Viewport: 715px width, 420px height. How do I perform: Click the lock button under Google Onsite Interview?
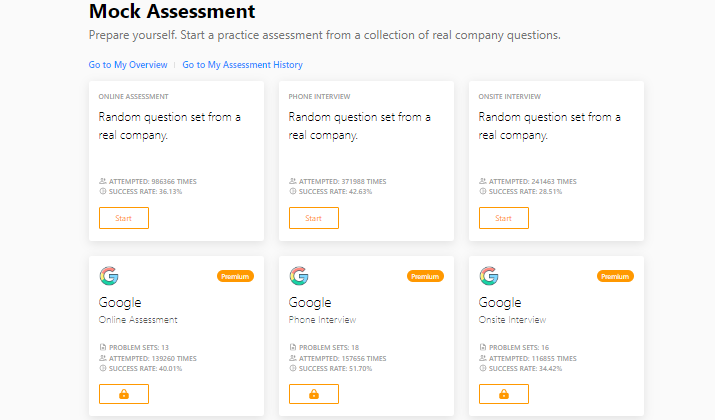[x=504, y=394]
